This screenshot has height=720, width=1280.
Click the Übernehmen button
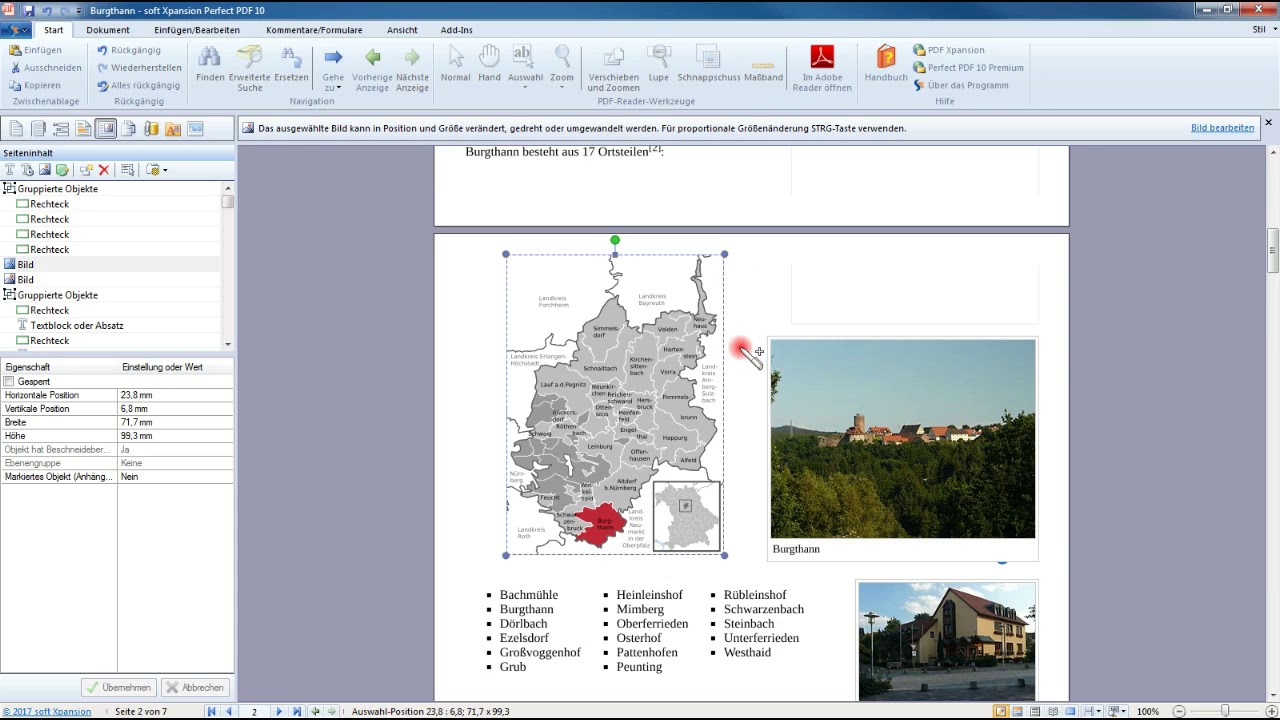click(x=119, y=688)
